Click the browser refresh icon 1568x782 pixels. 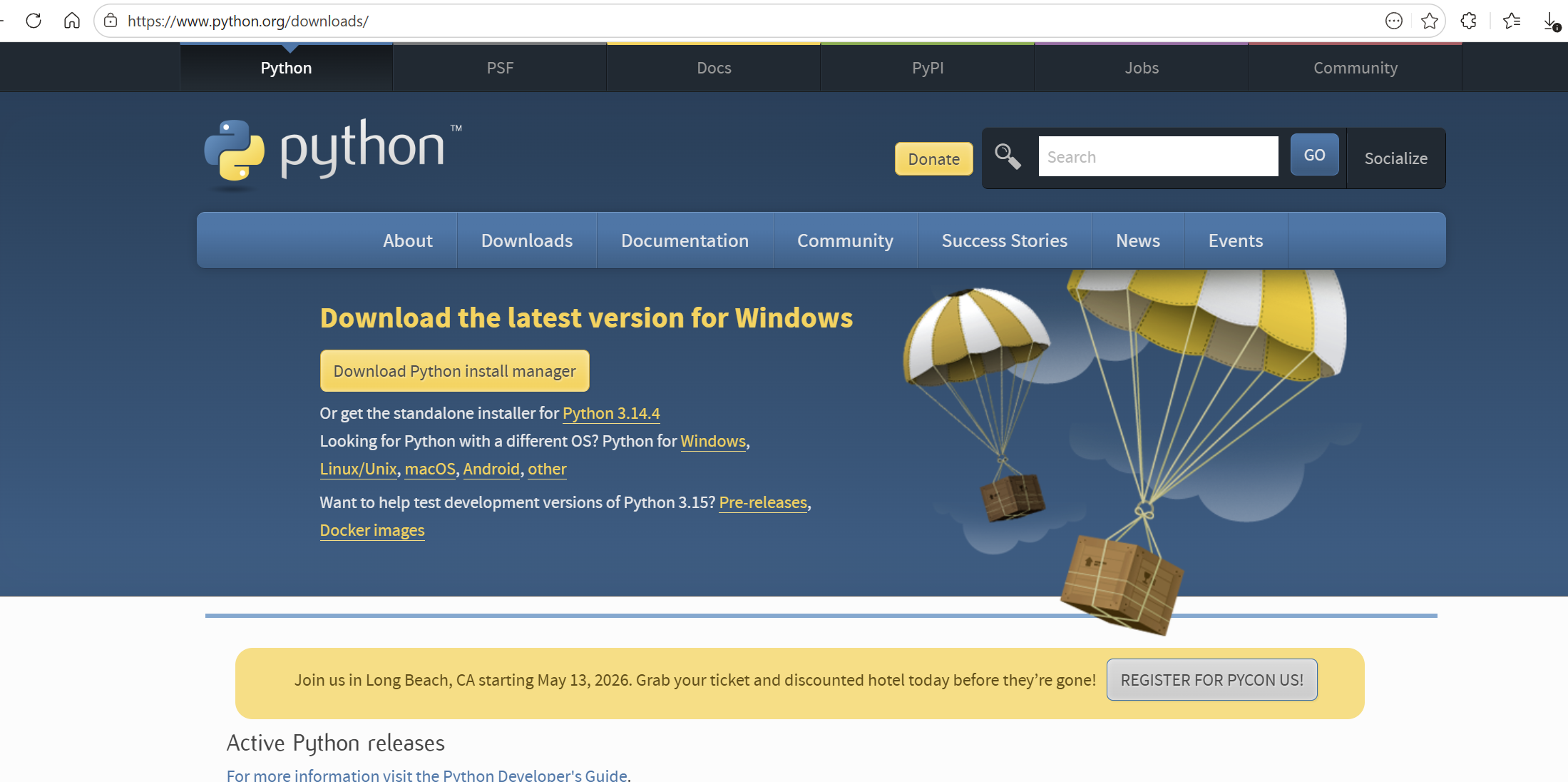click(x=34, y=21)
